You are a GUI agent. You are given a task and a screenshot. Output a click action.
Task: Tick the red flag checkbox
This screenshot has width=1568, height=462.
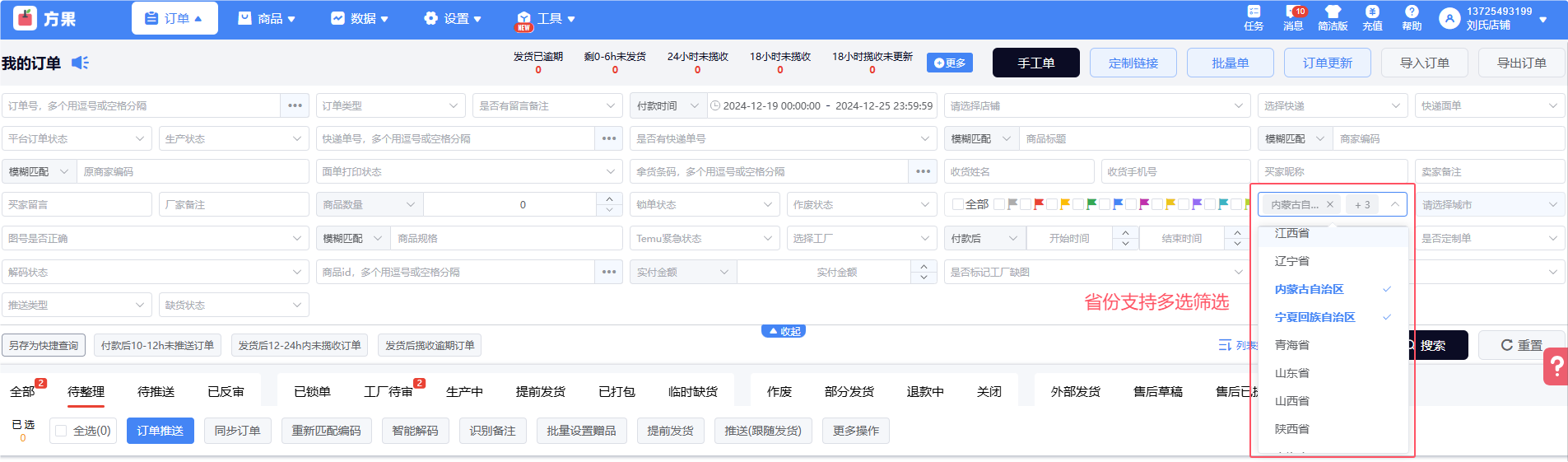point(1026,204)
